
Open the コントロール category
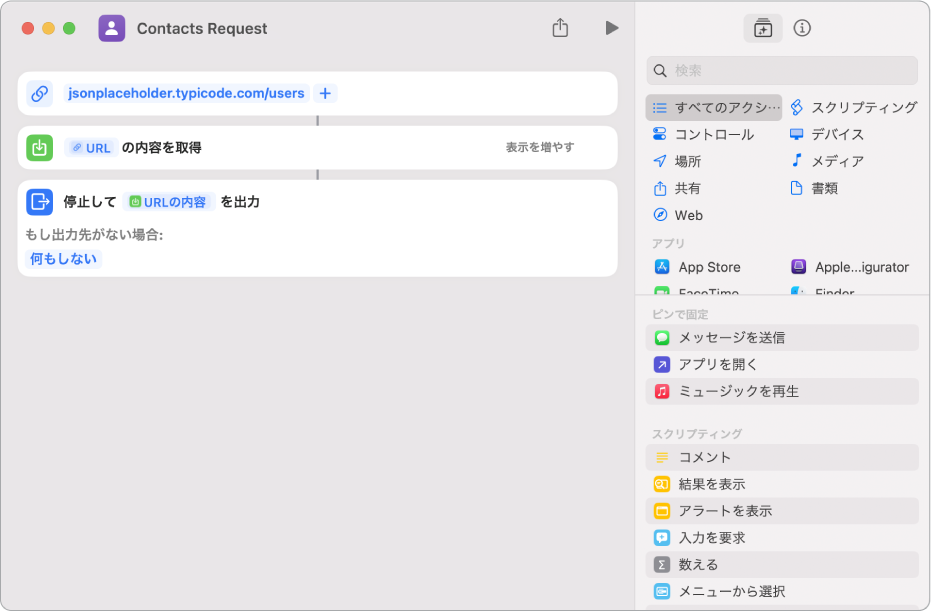tap(704, 134)
